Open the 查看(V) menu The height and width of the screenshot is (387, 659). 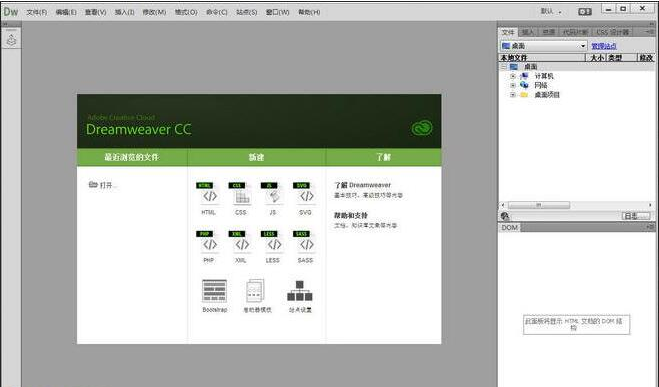click(95, 12)
